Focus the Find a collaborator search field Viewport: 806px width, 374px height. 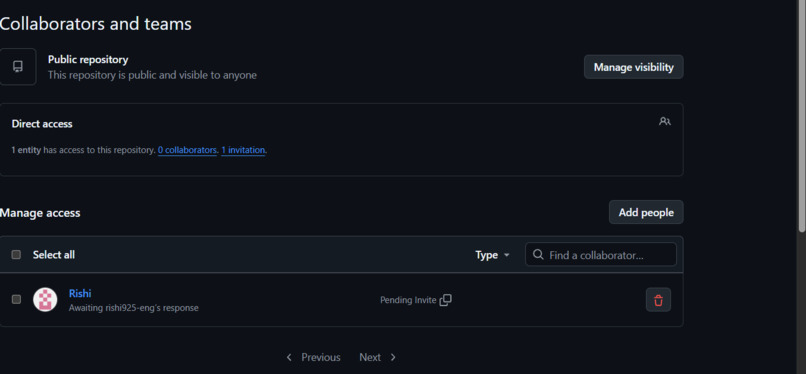(601, 255)
